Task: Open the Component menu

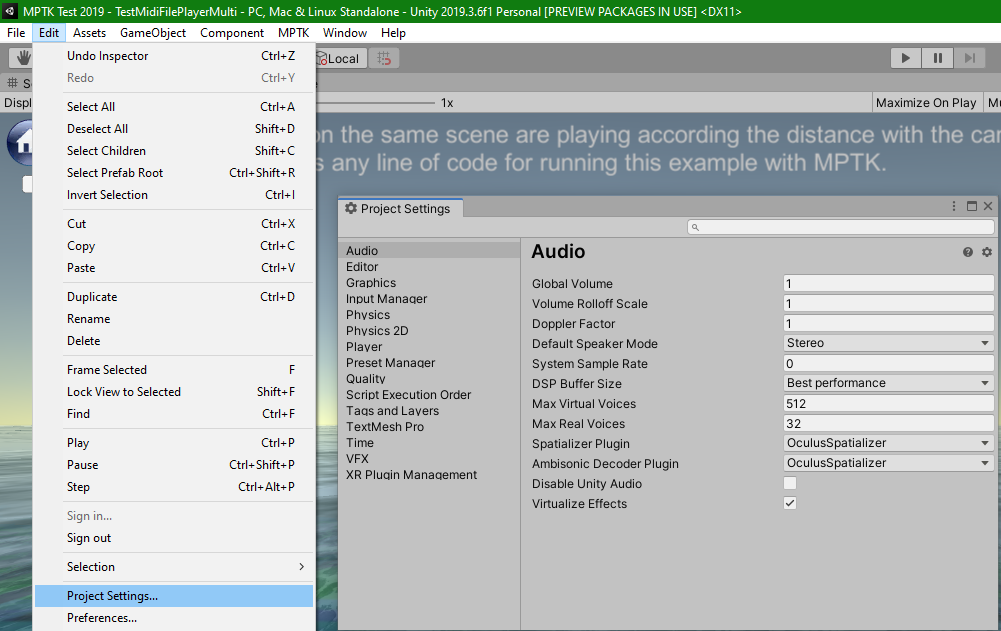Action: [x=232, y=33]
